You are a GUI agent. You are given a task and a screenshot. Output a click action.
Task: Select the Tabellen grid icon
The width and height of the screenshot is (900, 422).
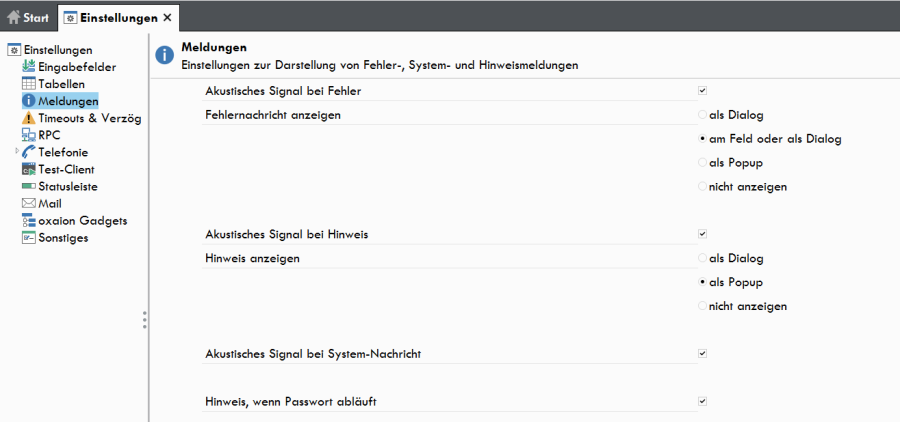point(29,84)
